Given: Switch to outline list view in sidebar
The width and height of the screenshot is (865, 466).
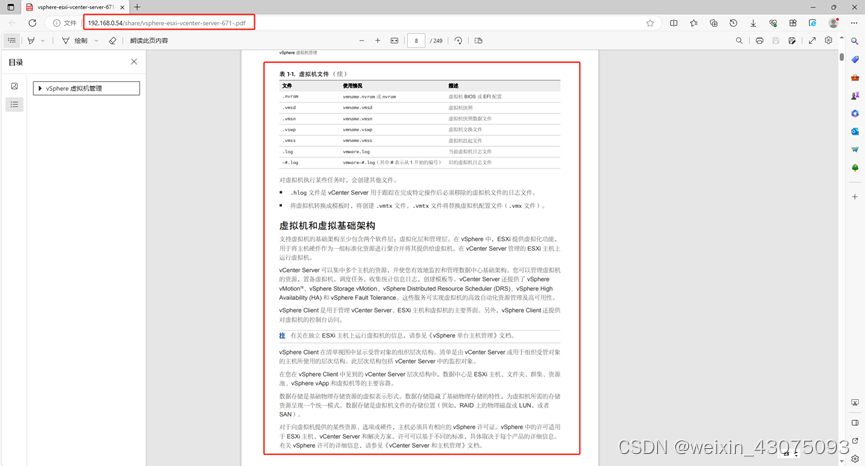Looking at the screenshot, I should 14,104.
